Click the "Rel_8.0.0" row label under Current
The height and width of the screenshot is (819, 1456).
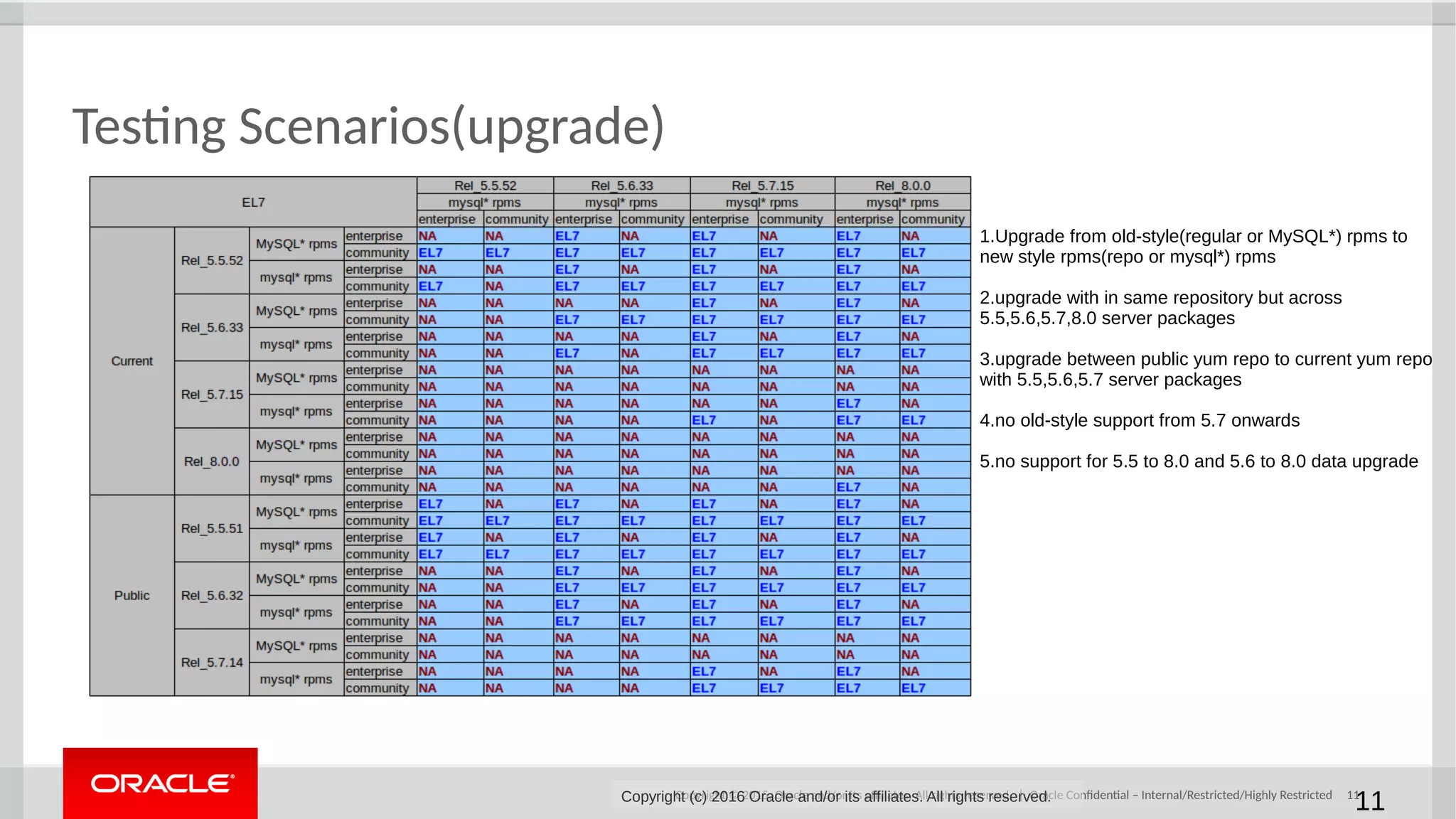(212, 461)
